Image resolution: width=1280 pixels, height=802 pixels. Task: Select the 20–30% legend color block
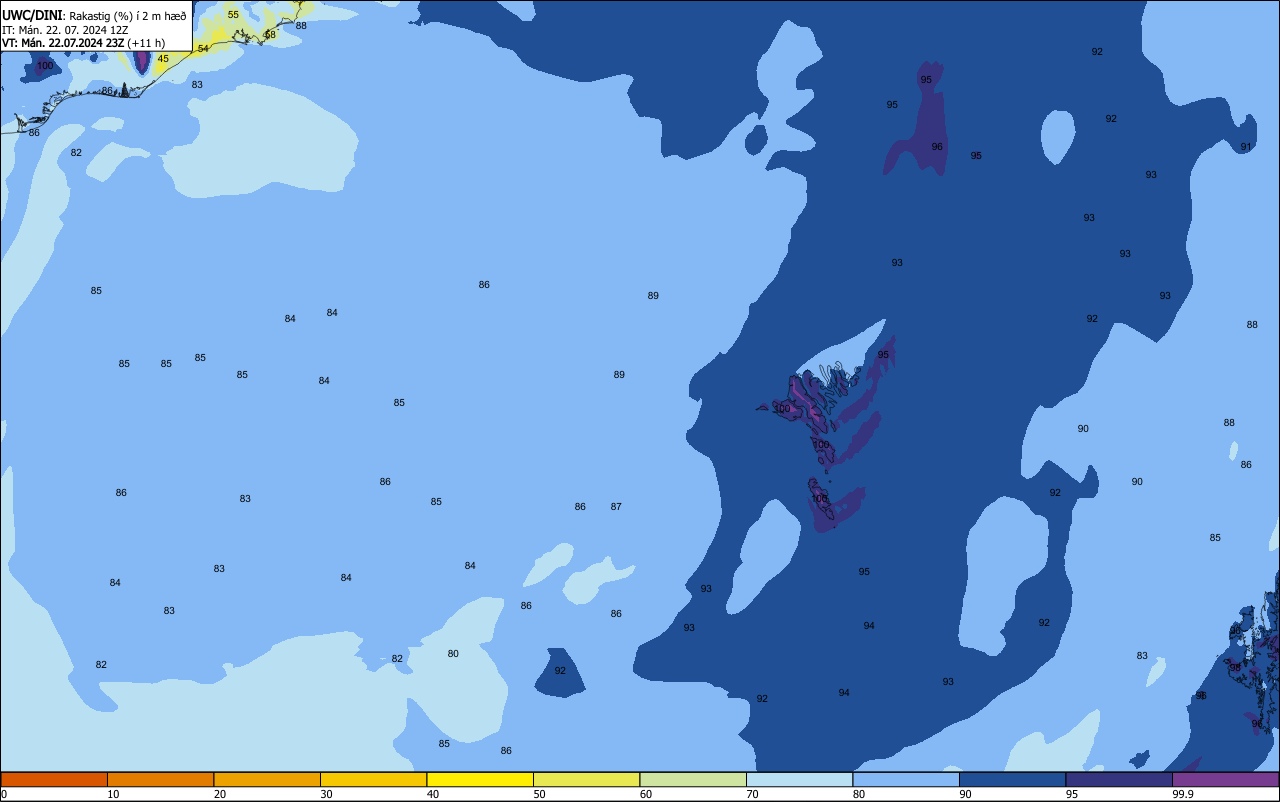(x=267, y=779)
